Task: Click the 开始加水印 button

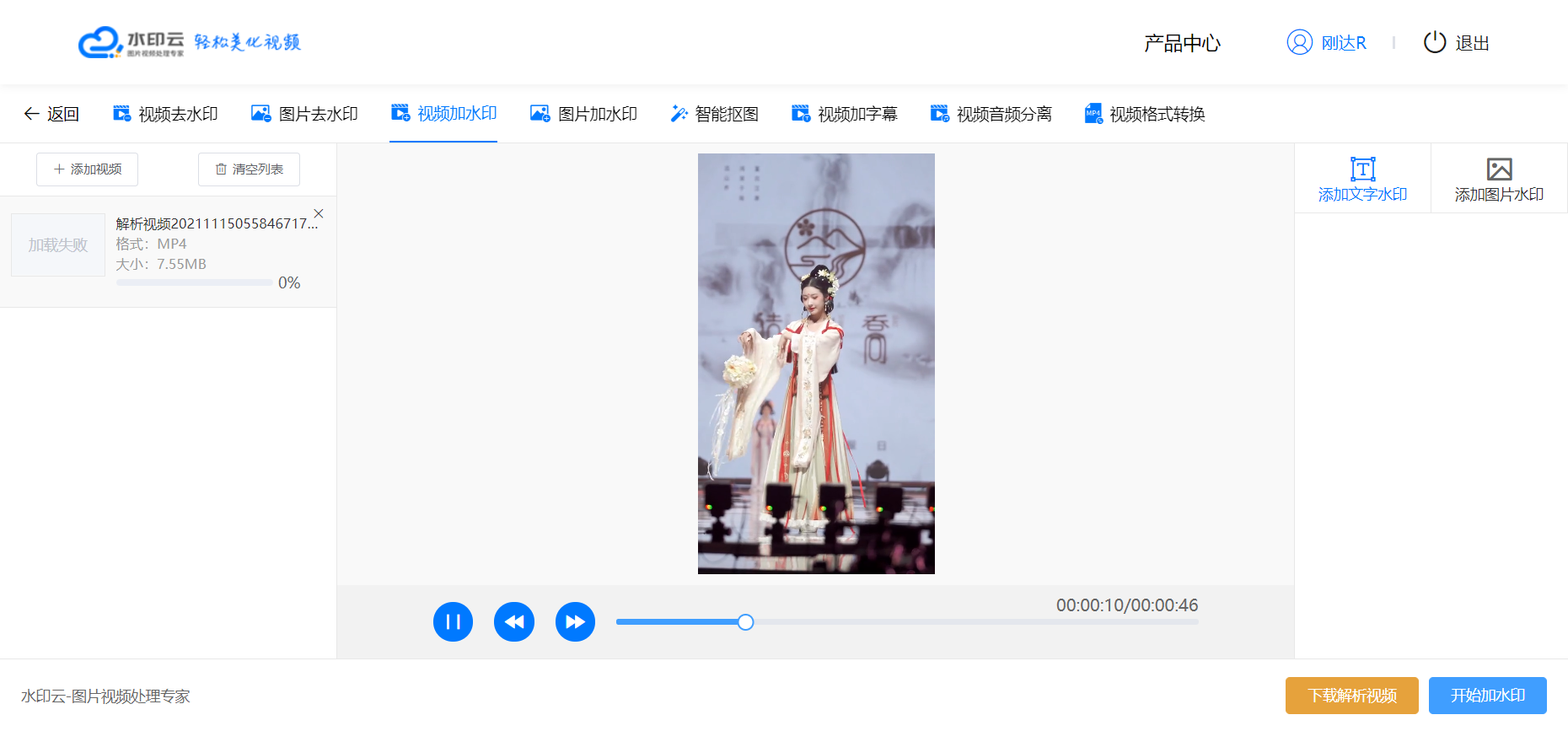Action: [x=1488, y=696]
